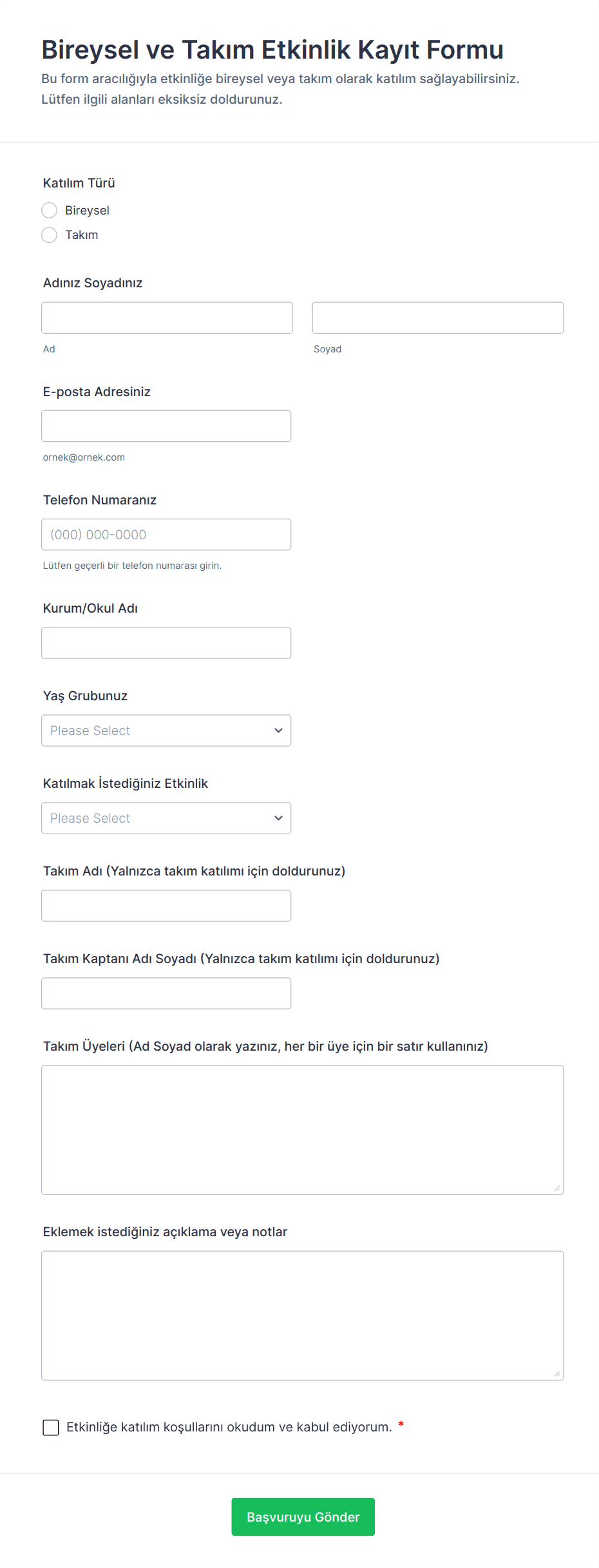Click the Kurum/Okul Adı text field

coord(166,643)
